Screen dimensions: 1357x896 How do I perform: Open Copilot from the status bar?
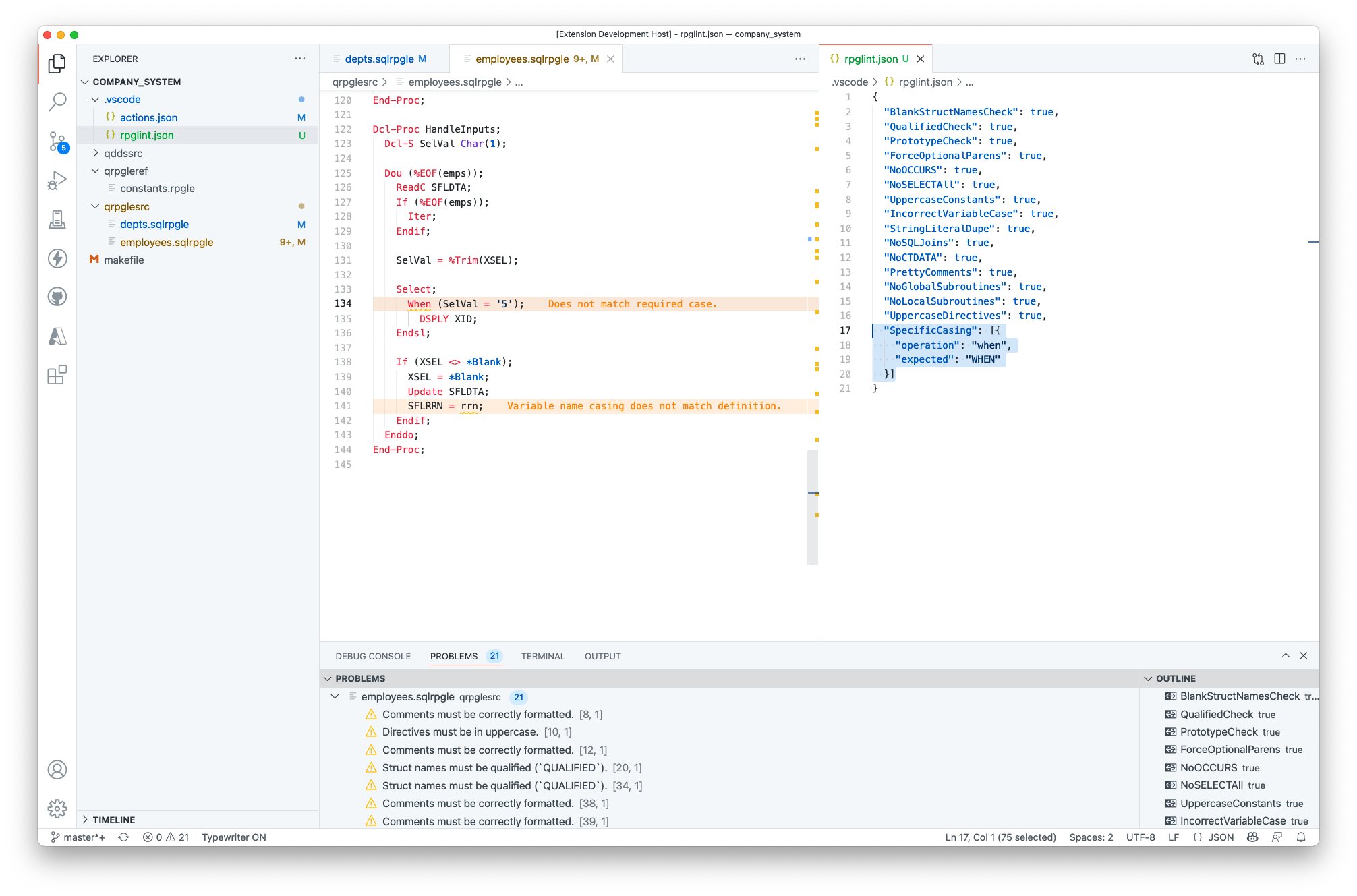(1252, 837)
